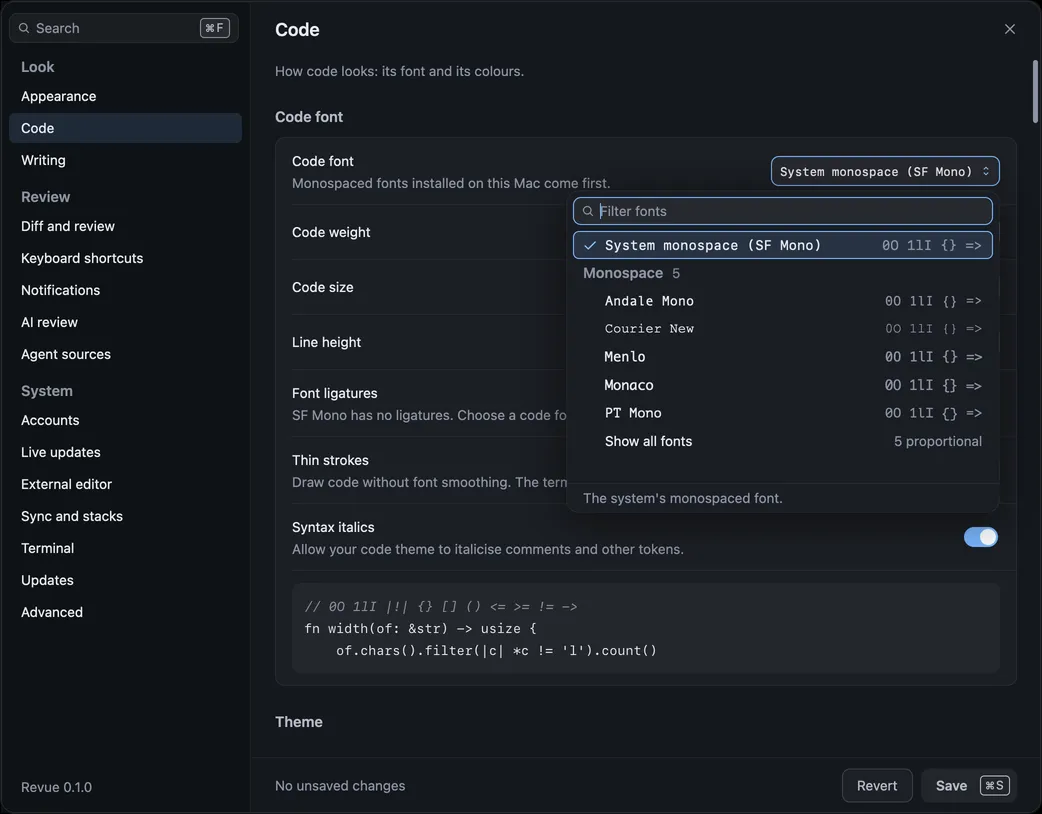This screenshot has width=1042, height=814.
Task: Click the Code size label
Action: [322, 287]
